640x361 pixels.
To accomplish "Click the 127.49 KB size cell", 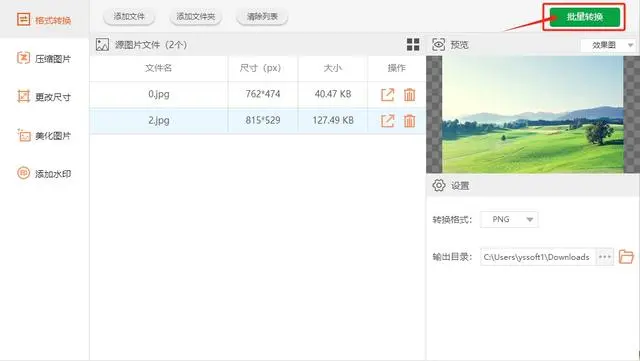I will pyautogui.click(x=333, y=120).
